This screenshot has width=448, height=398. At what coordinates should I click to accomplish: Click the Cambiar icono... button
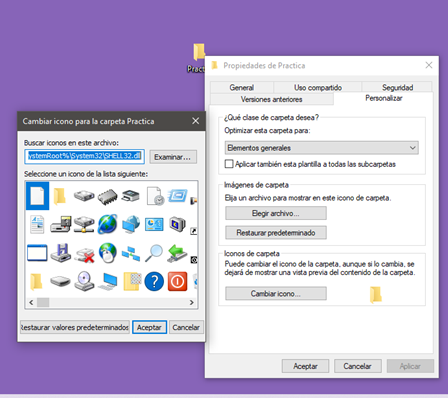click(276, 294)
